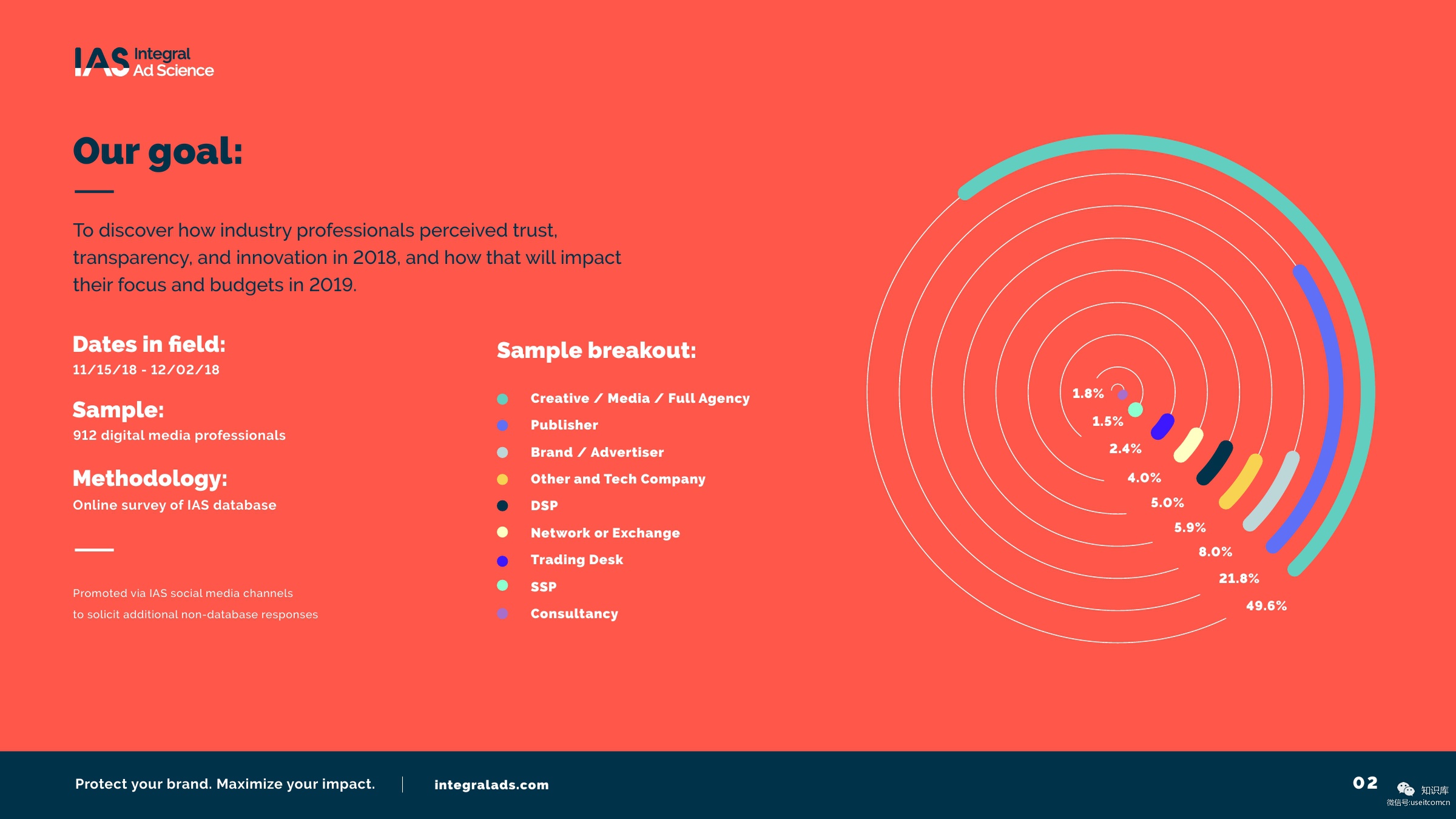Click the blue Publisher legend dot
Viewport: 1456px width, 819px height.
(x=502, y=425)
